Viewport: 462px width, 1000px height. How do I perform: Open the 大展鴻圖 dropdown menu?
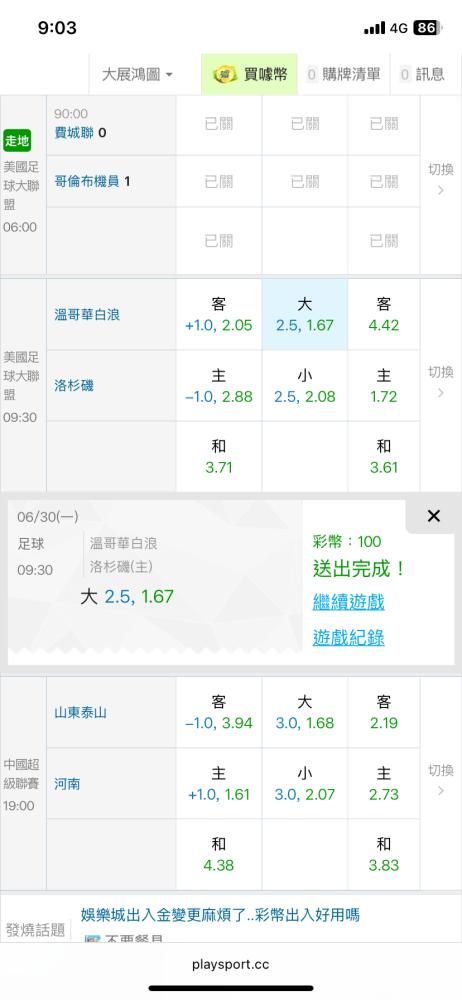(137, 75)
